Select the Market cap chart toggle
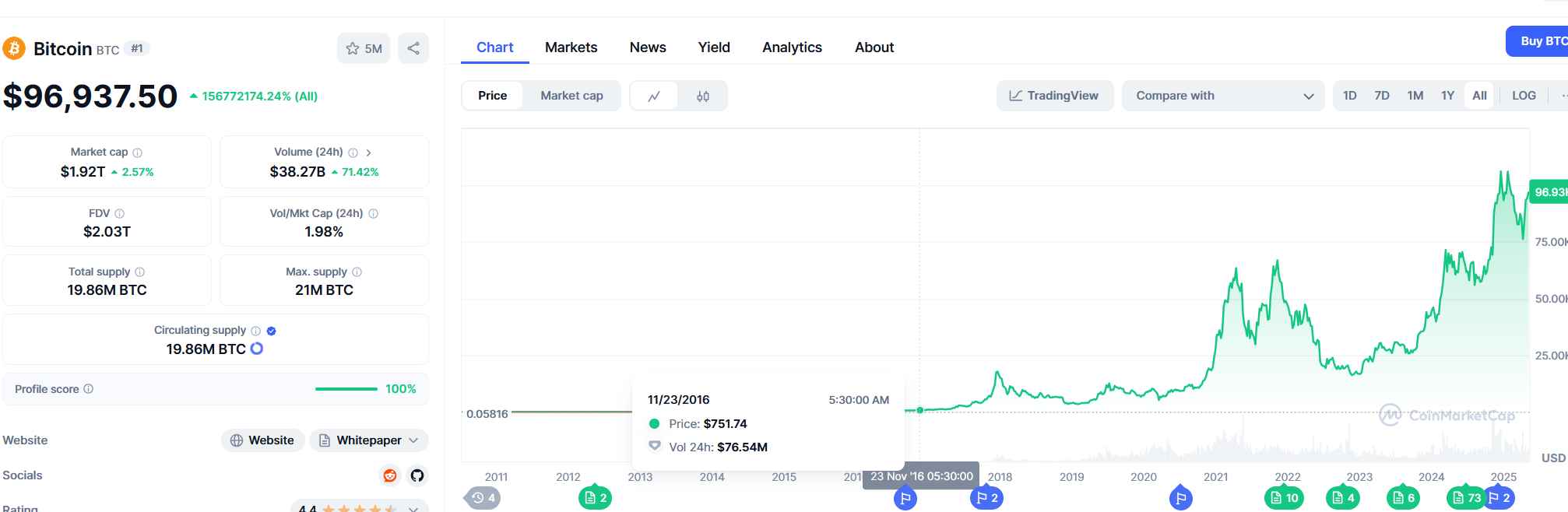Viewport: 1568px width, 512px height. pos(571,96)
